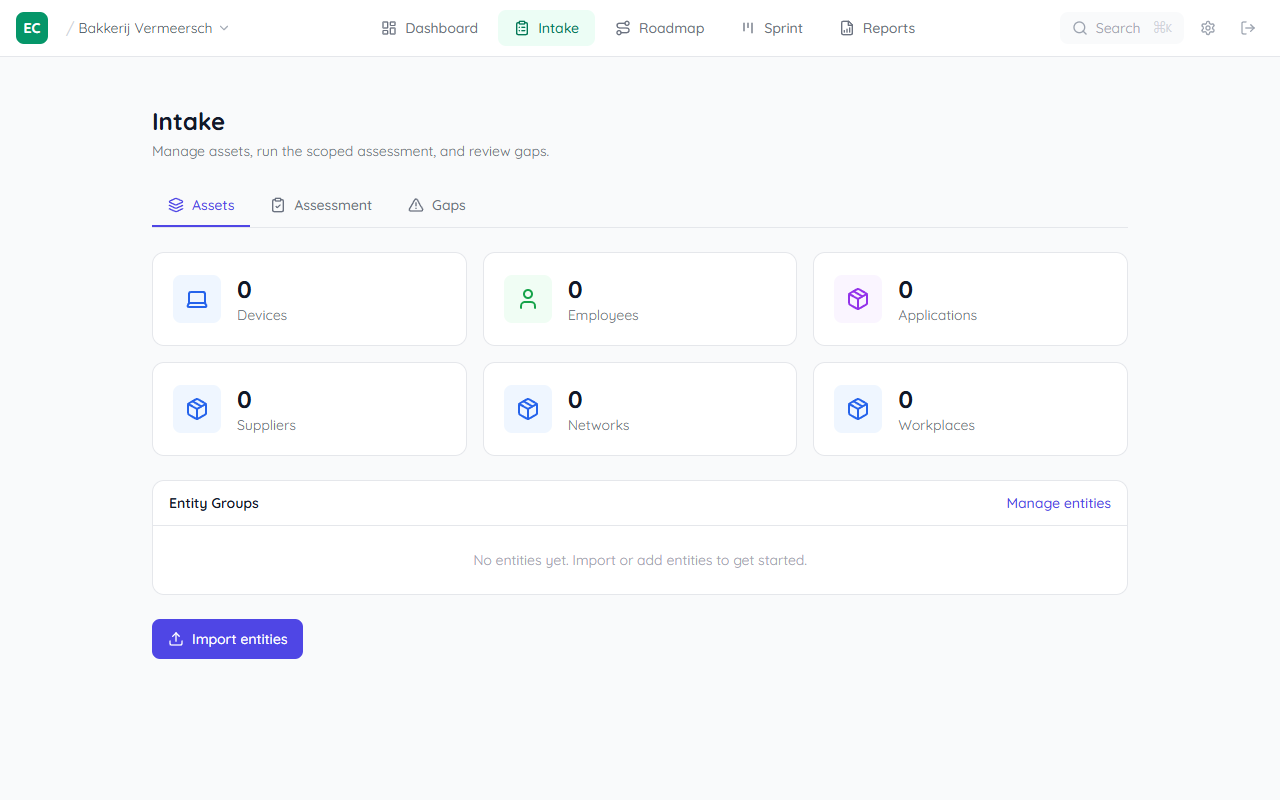This screenshot has width=1280, height=800.
Task: Click the Devices laptop icon
Action: (197, 299)
